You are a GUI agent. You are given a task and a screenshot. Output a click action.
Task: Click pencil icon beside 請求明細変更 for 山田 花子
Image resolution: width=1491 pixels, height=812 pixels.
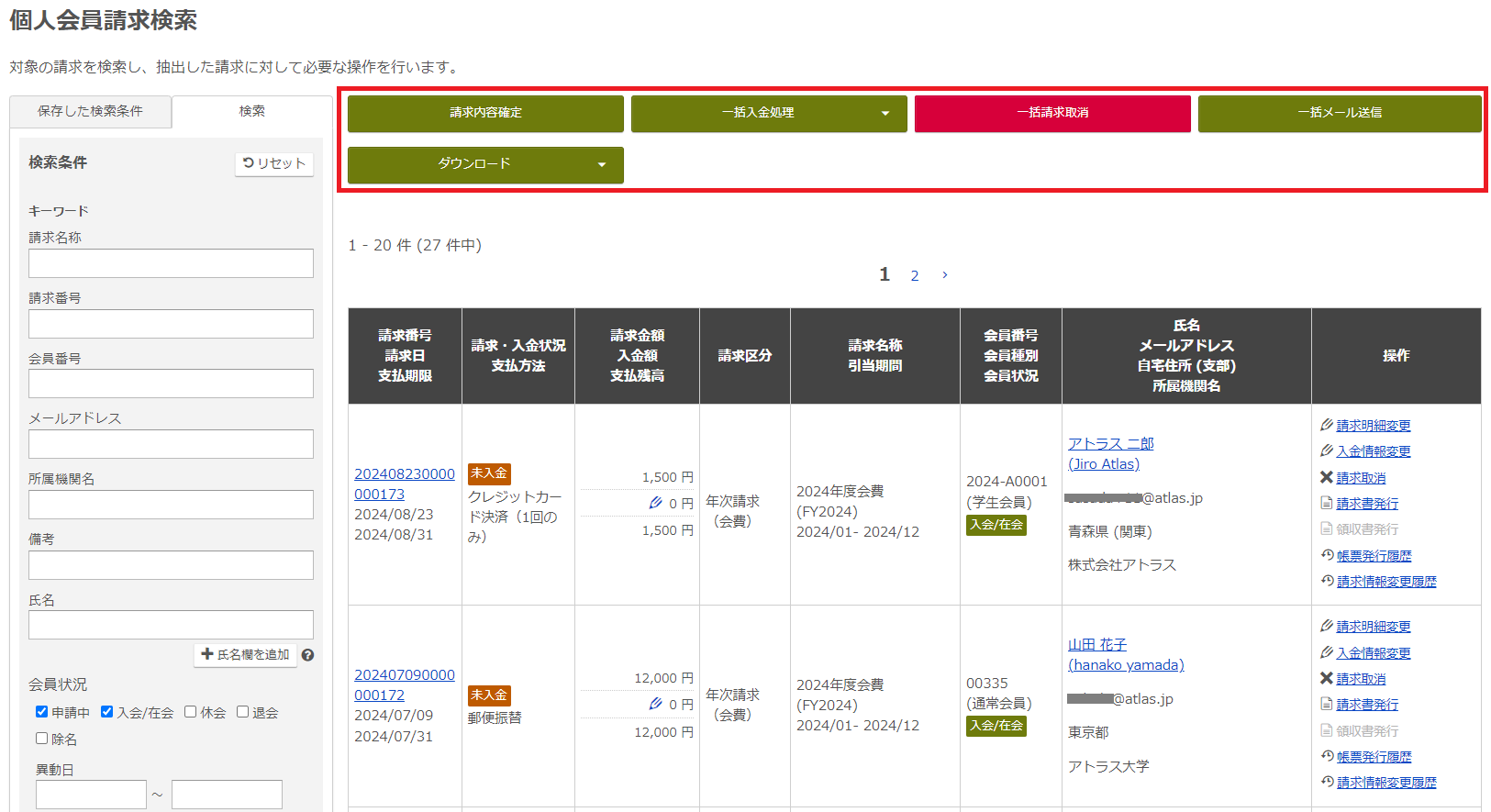pos(1326,626)
